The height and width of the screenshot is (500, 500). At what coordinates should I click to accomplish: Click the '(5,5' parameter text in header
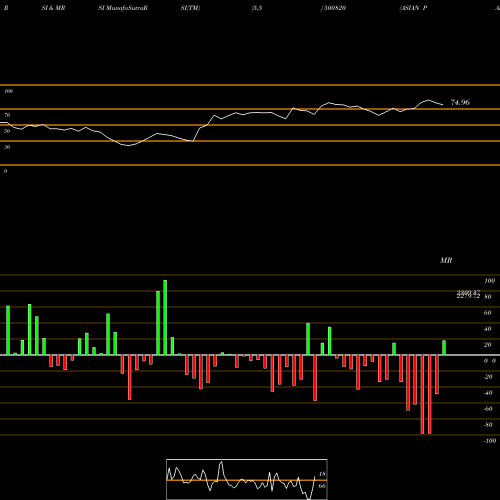pos(257,8)
